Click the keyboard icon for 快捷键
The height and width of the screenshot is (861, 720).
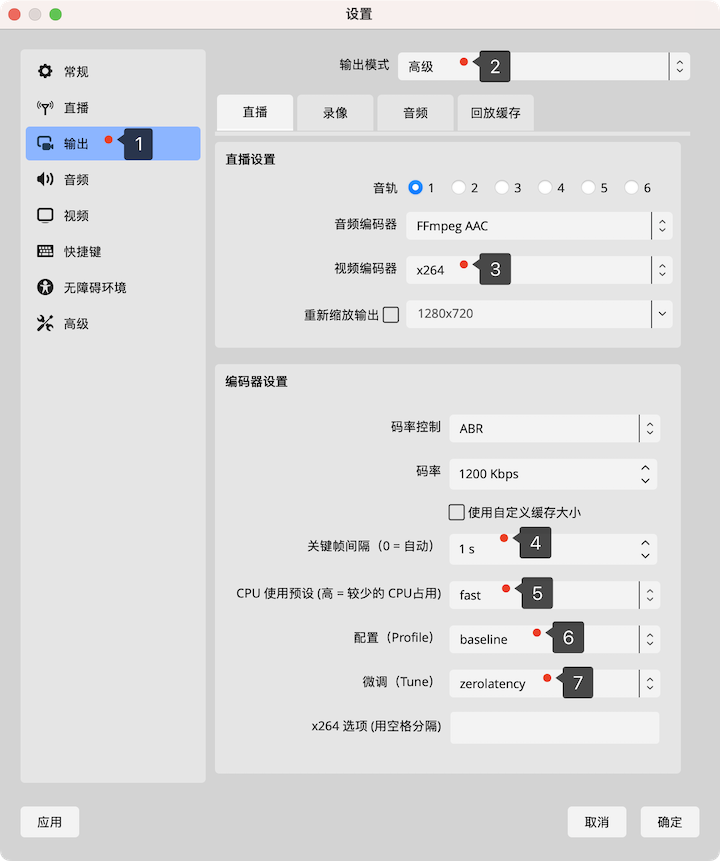[45, 252]
